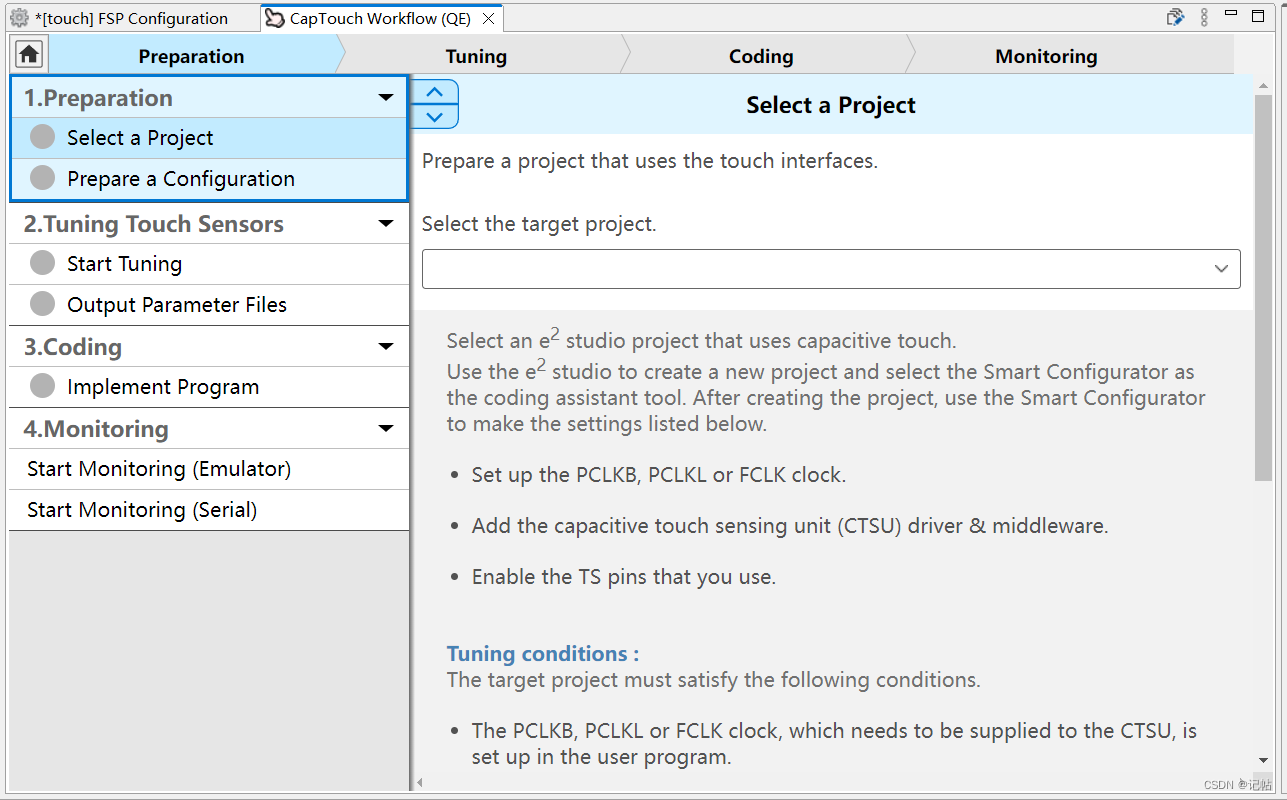Viewport: 1287px width, 800px height.
Task: Click the down chevron beside Select a Project
Action: click(434, 117)
